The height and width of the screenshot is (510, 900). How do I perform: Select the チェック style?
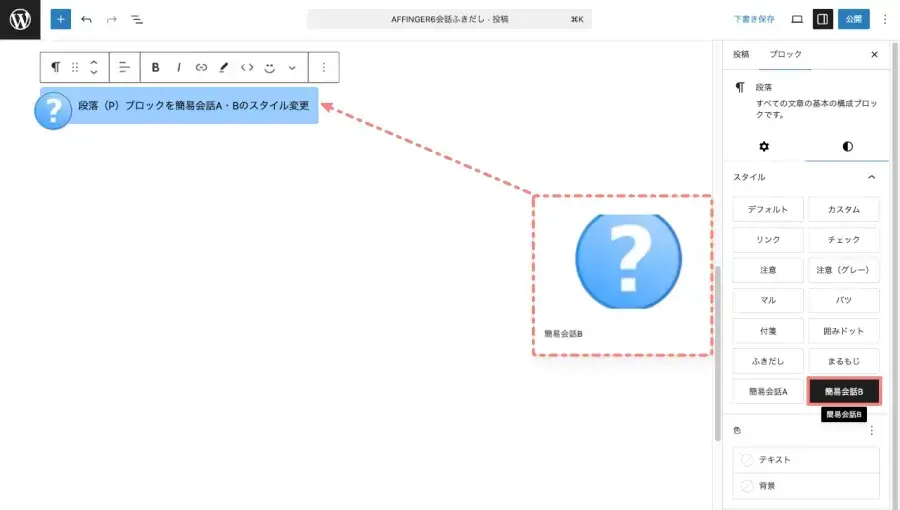pyautogui.click(x=843, y=240)
